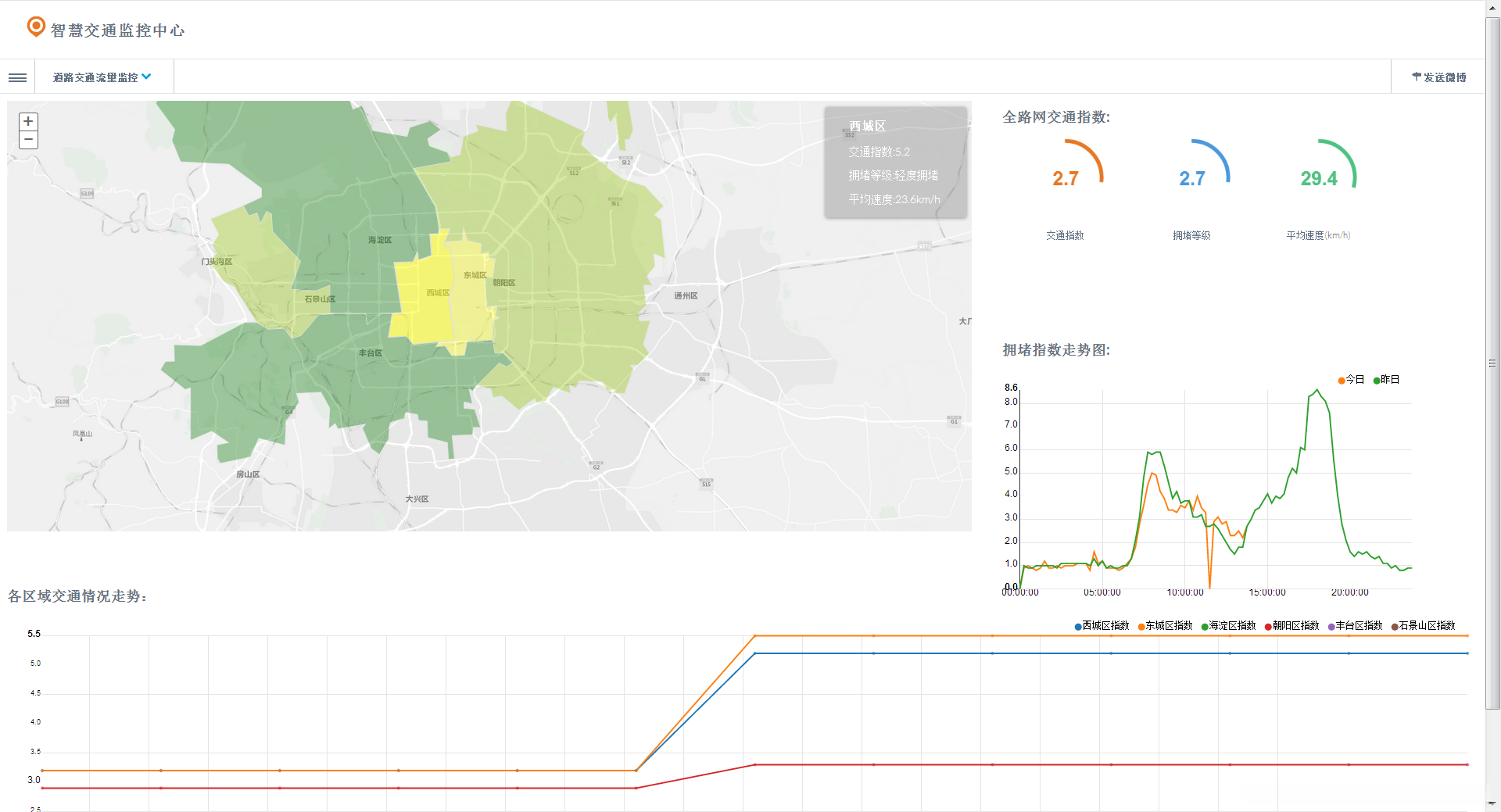Click the scrollbar down arrow at bottom right
Image resolution: width=1501 pixels, height=812 pixels.
click(1492, 803)
